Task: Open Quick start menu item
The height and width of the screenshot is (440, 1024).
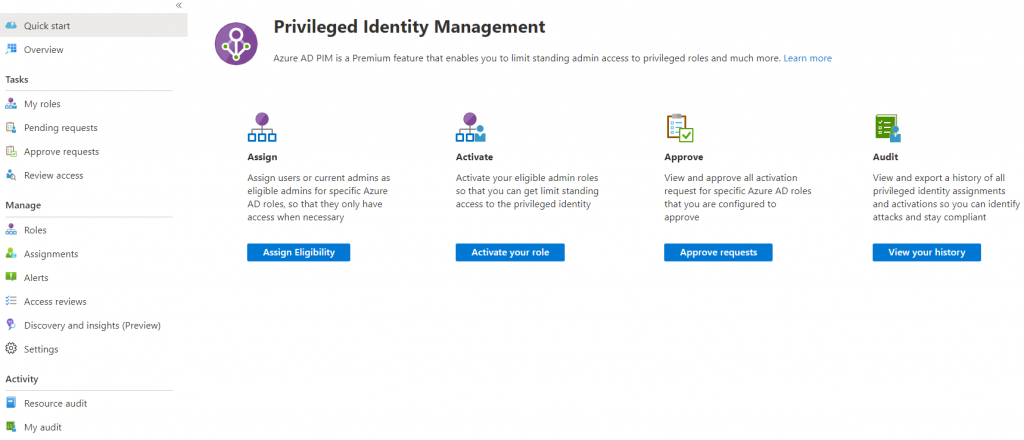Action: (93, 25)
